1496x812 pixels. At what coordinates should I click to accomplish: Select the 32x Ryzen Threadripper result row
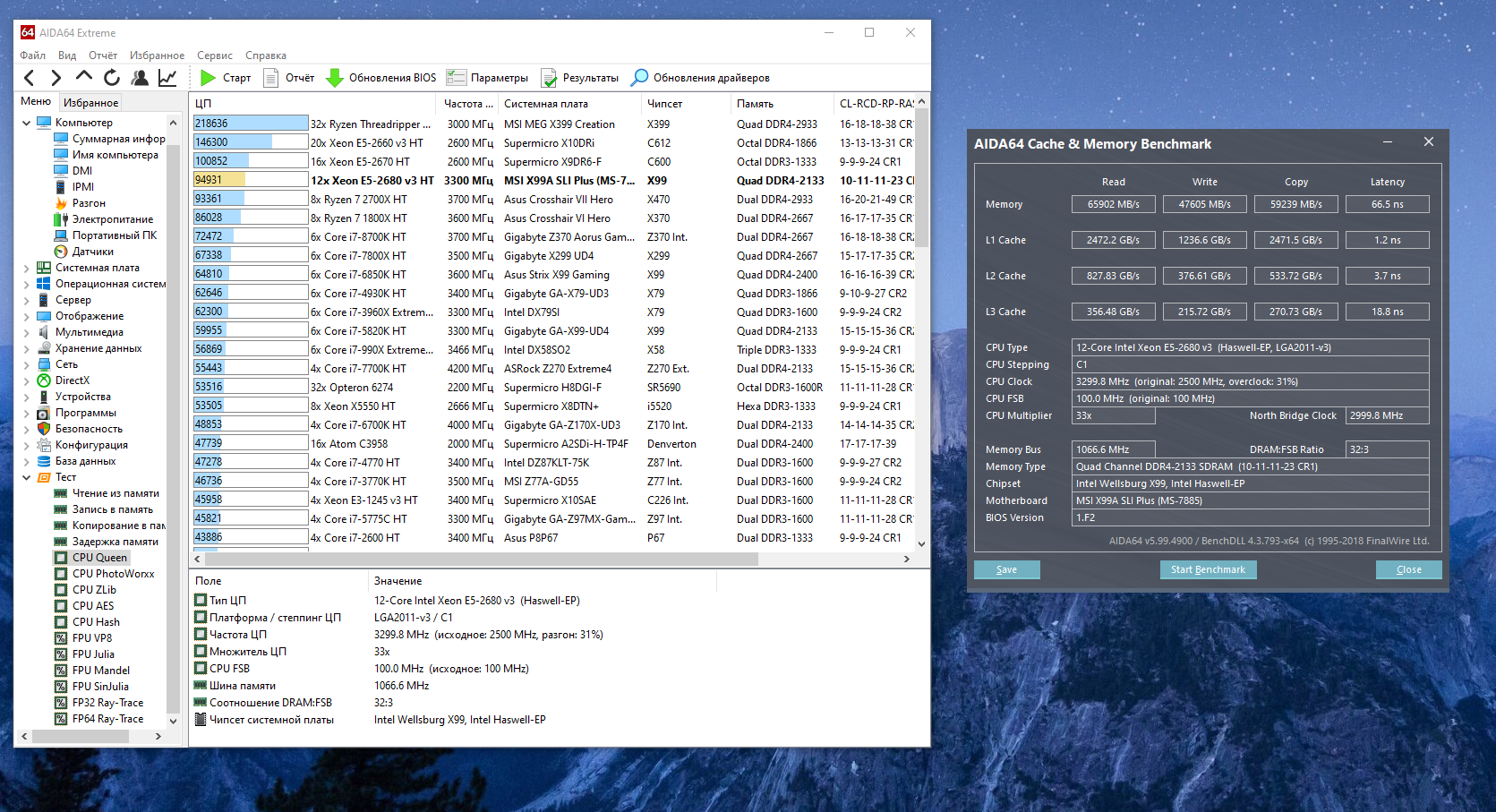pos(553,124)
